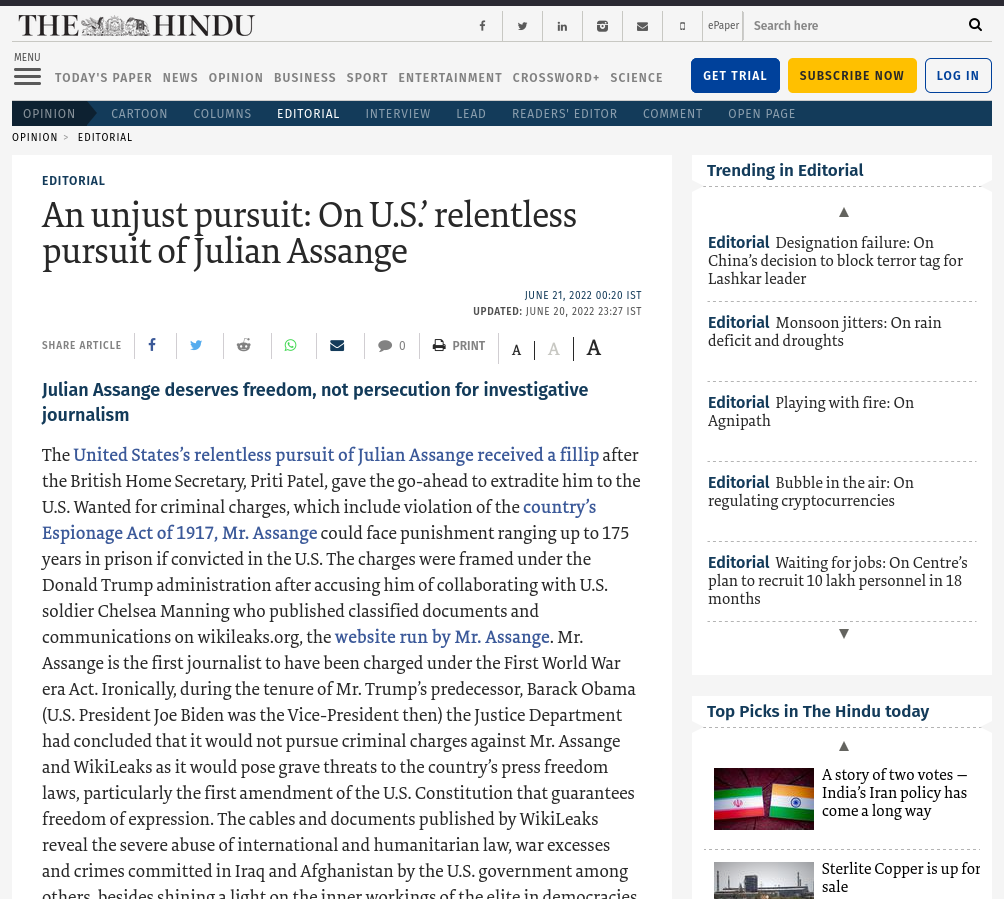Switch to the Readers' Editor tab
The height and width of the screenshot is (899, 1004).
(x=564, y=113)
